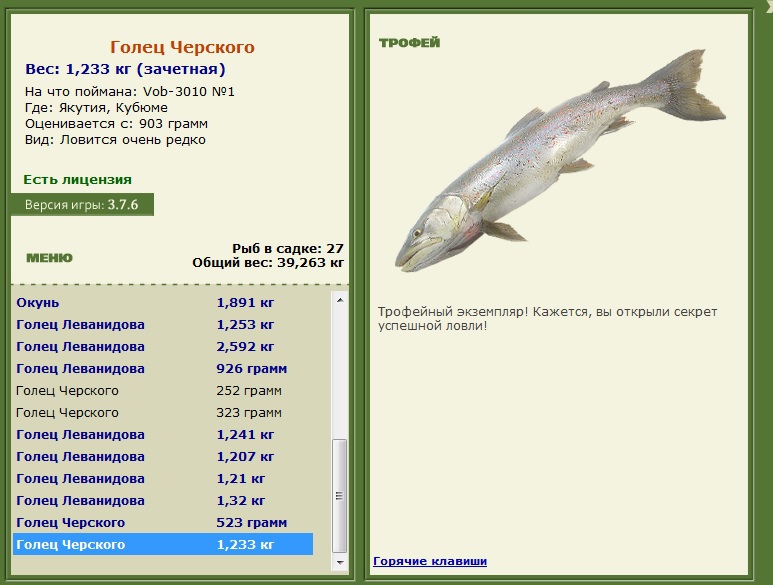This screenshot has width=773, height=585.
Task: Click the Голец Черского title
Action: (x=182, y=47)
